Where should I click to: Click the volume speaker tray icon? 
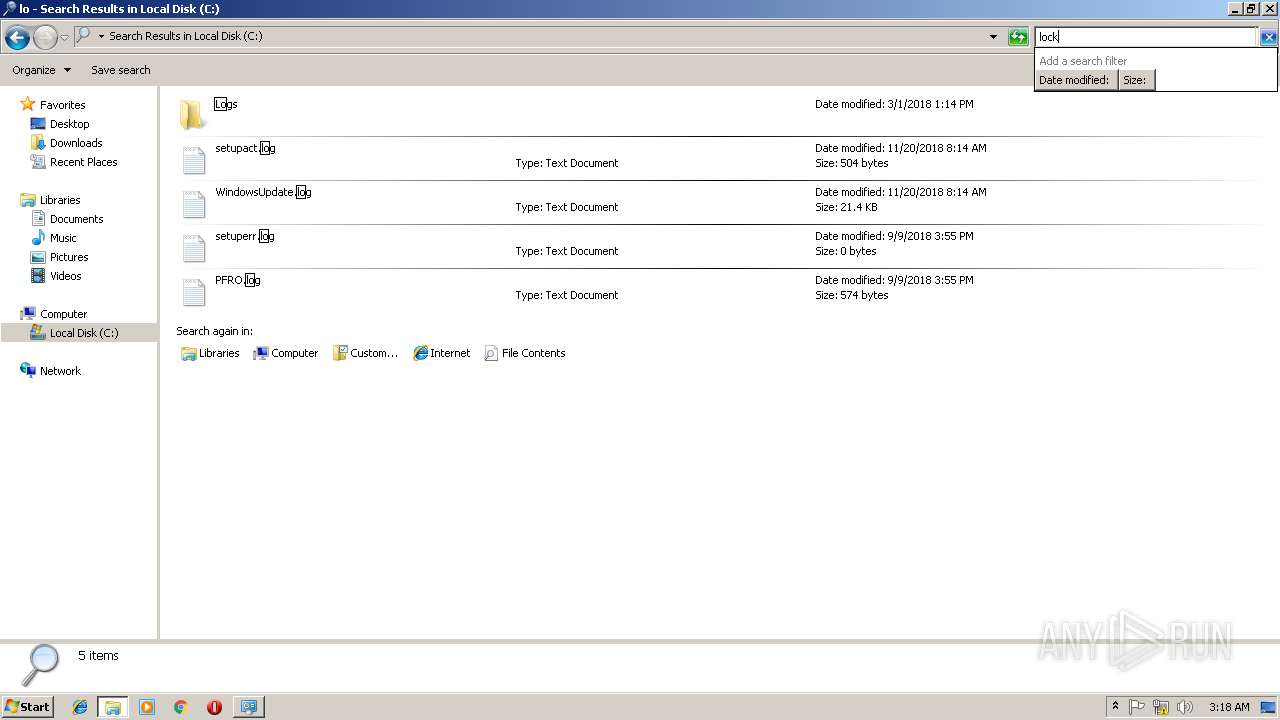[x=1185, y=707]
